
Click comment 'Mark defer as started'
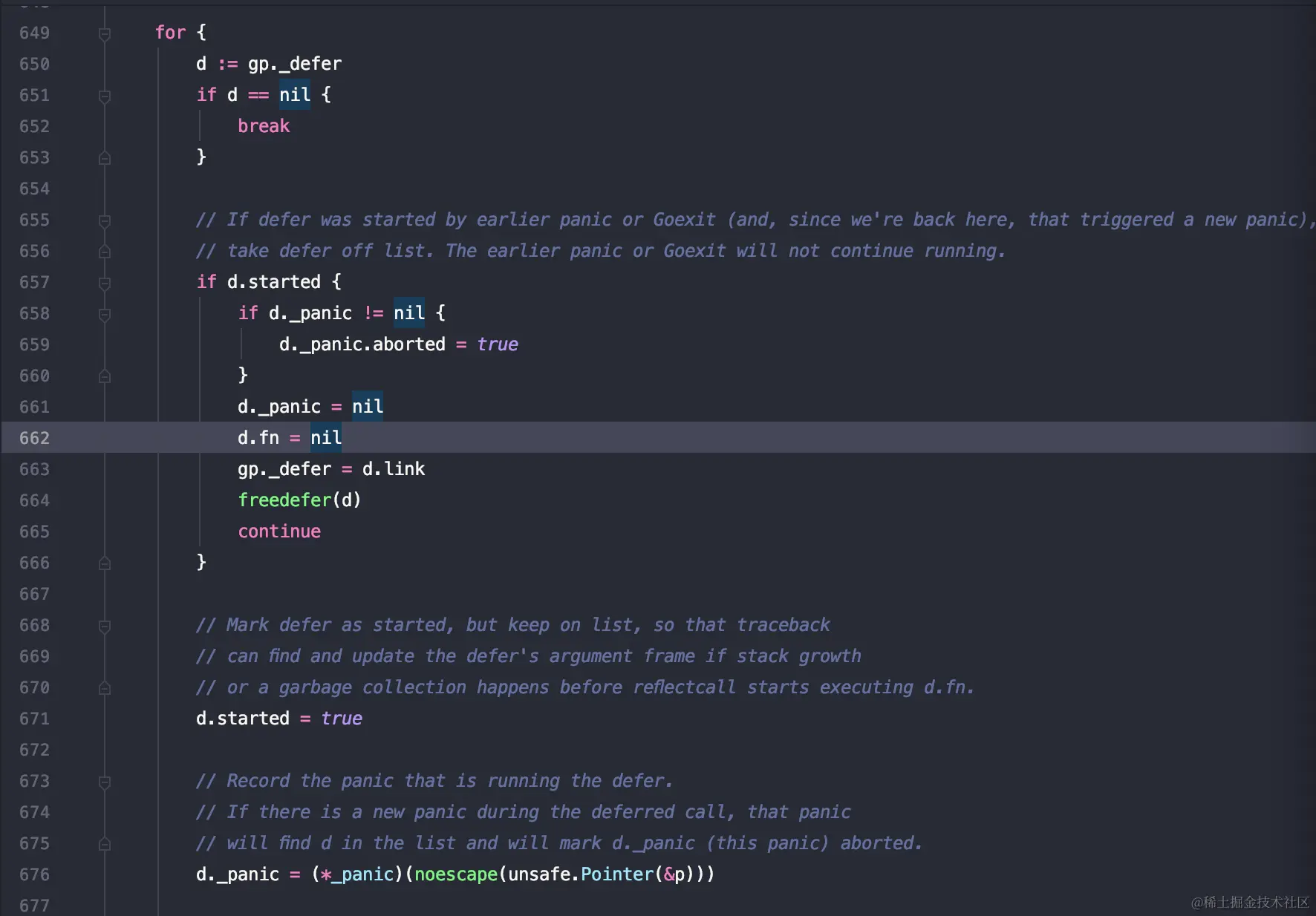click(x=338, y=625)
